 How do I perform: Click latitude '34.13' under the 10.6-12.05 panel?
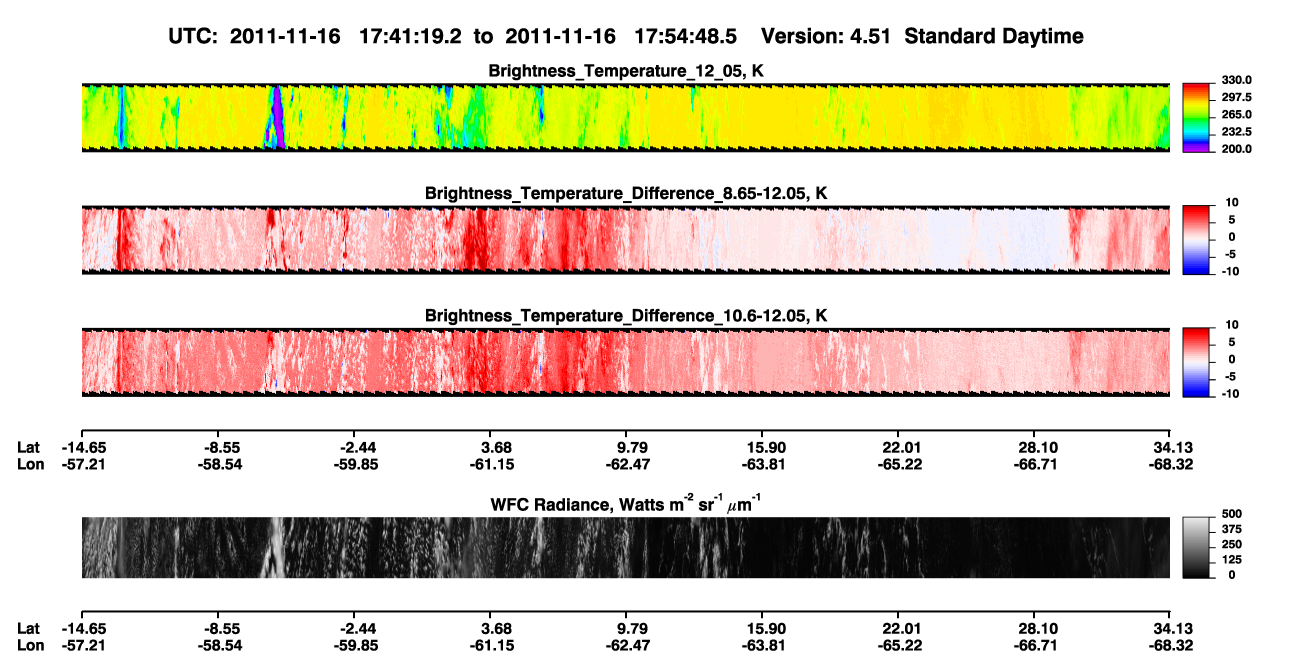point(1173,447)
